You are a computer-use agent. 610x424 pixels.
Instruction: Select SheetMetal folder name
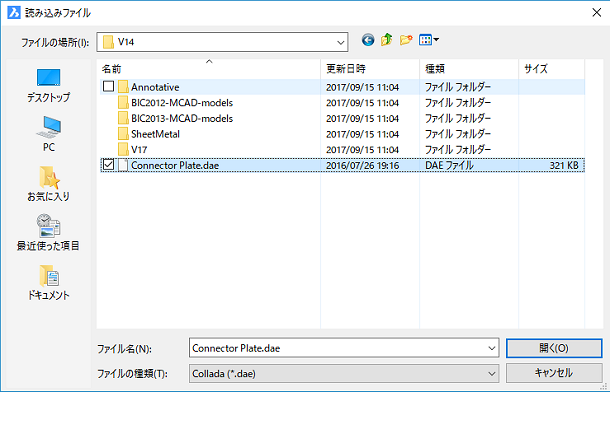(x=155, y=134)
